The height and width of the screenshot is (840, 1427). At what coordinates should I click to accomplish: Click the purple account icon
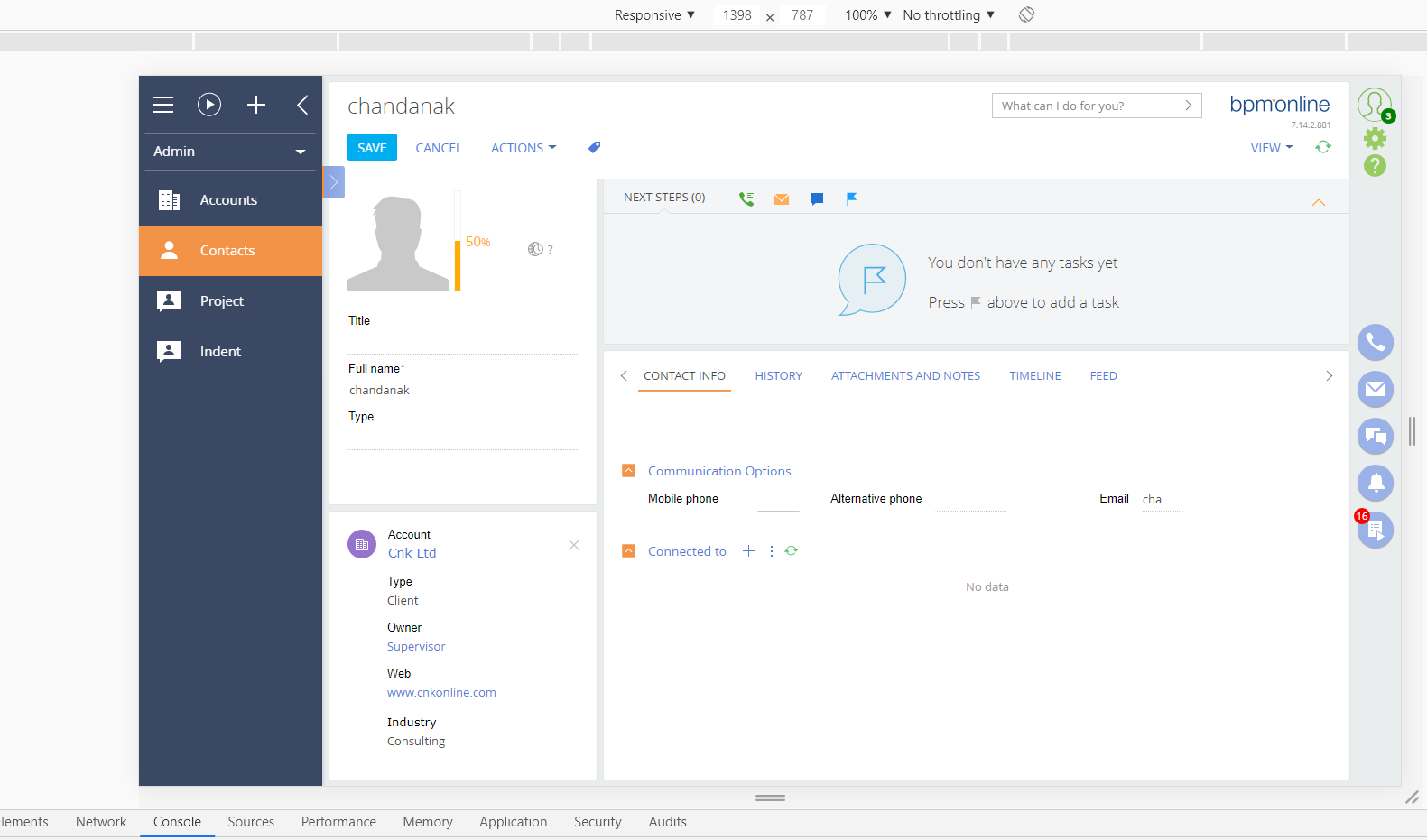click(362, 544)
